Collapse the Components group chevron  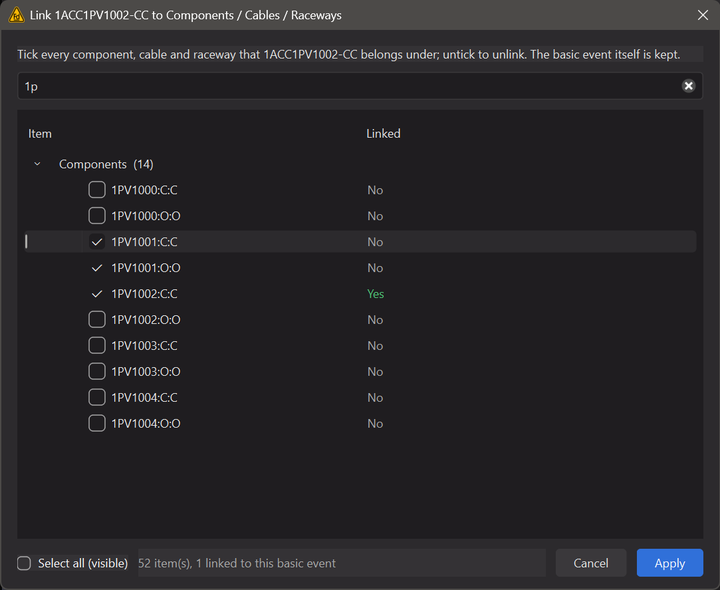click(37, 164)
